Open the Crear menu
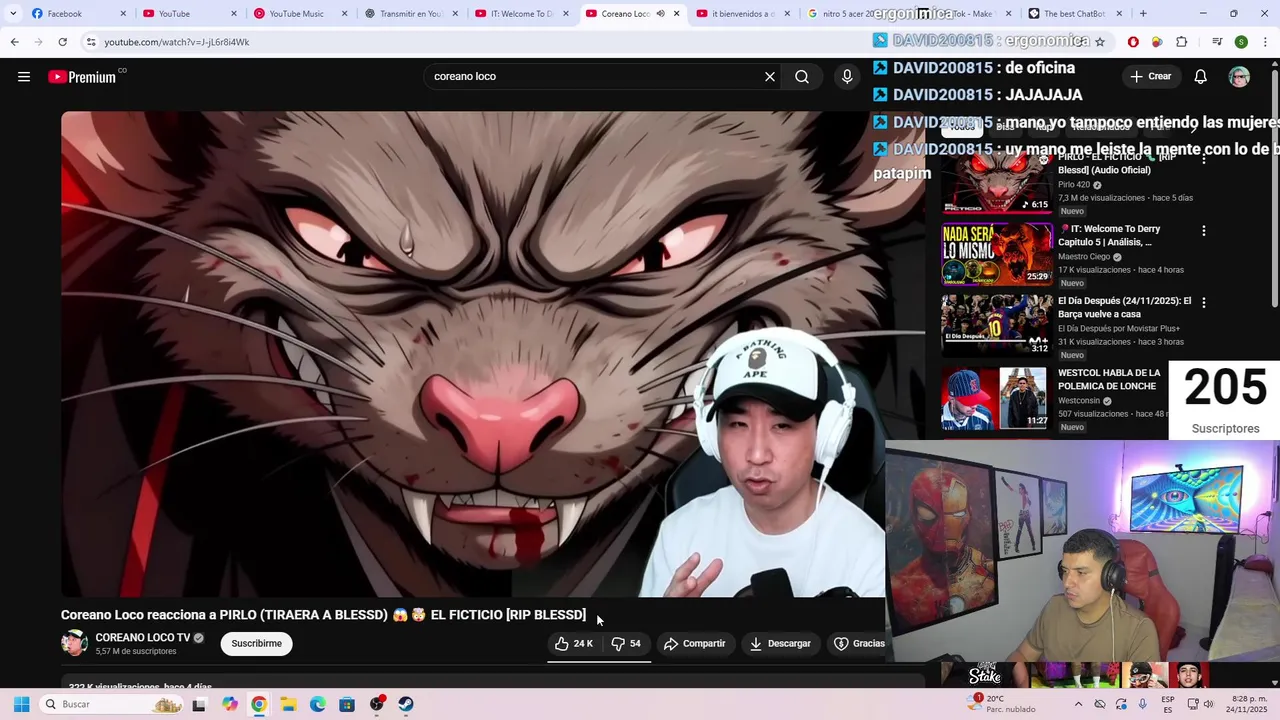This screenshot has width=1280, height=720. (x=1150, y=77)
